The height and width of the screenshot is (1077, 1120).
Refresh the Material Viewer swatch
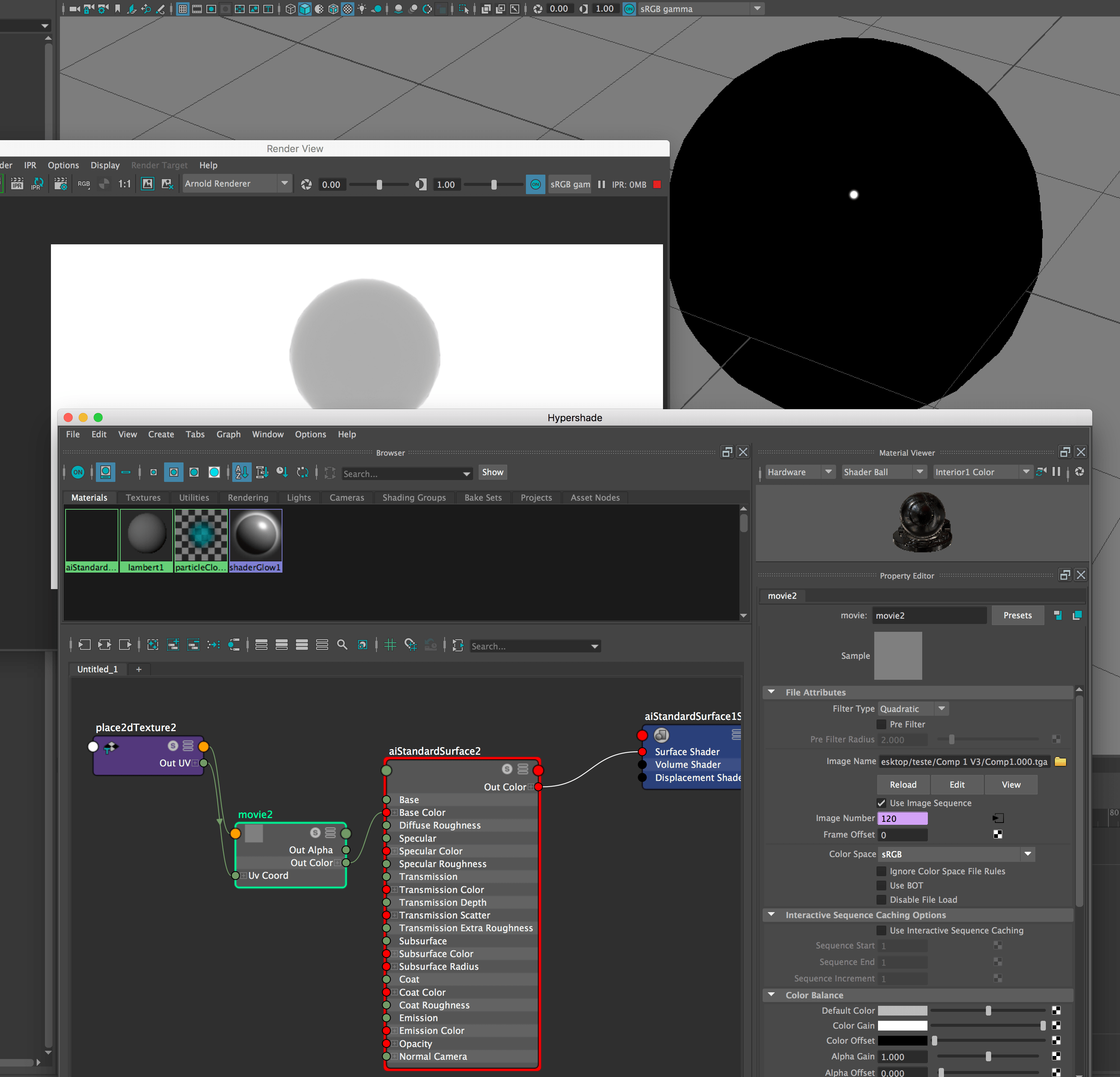pyautogui.click(x=1080, y=472)
